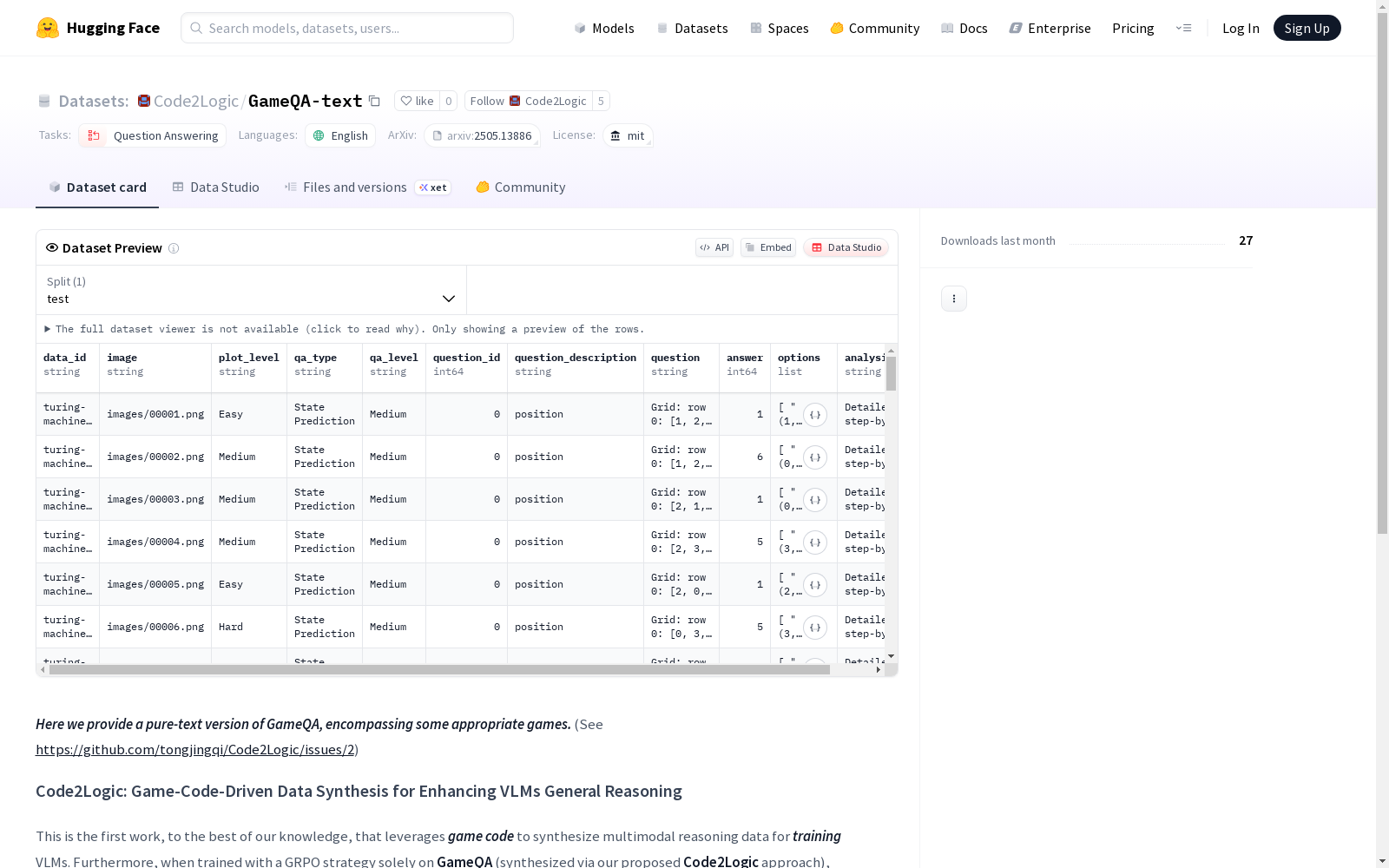Expand options list for images/00005.png row
This screenshot has height=868, width=1389.
pyautogui.click(x=814, y=585)
